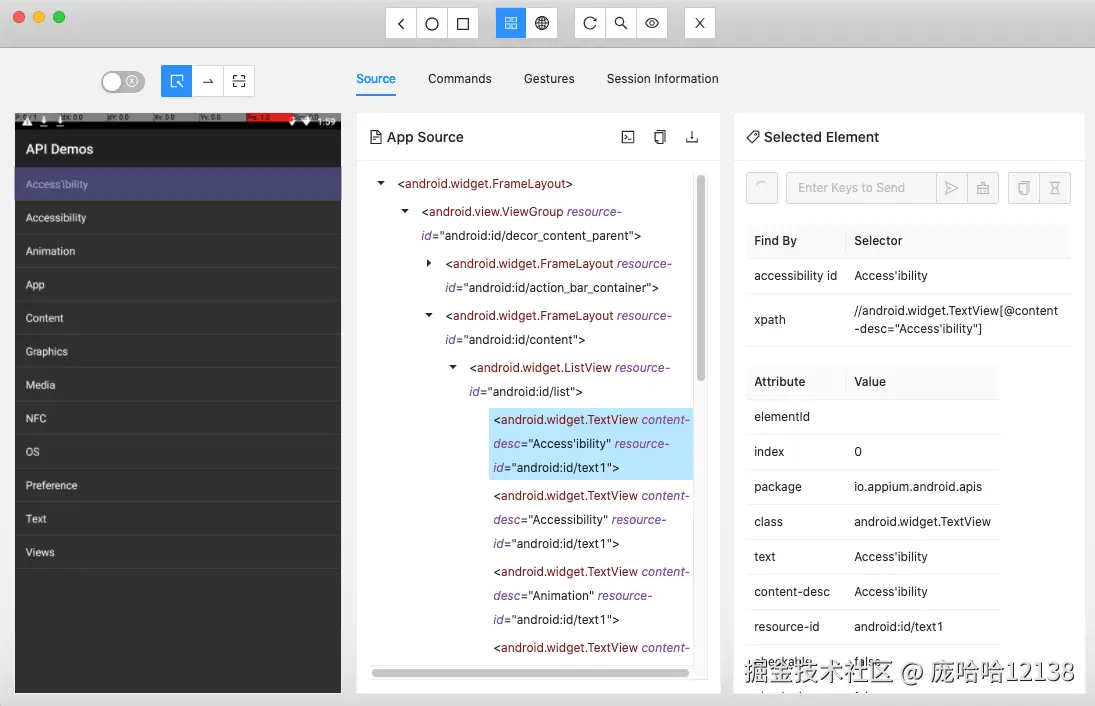Toggle attributes view in App Source header

[628, 137]
